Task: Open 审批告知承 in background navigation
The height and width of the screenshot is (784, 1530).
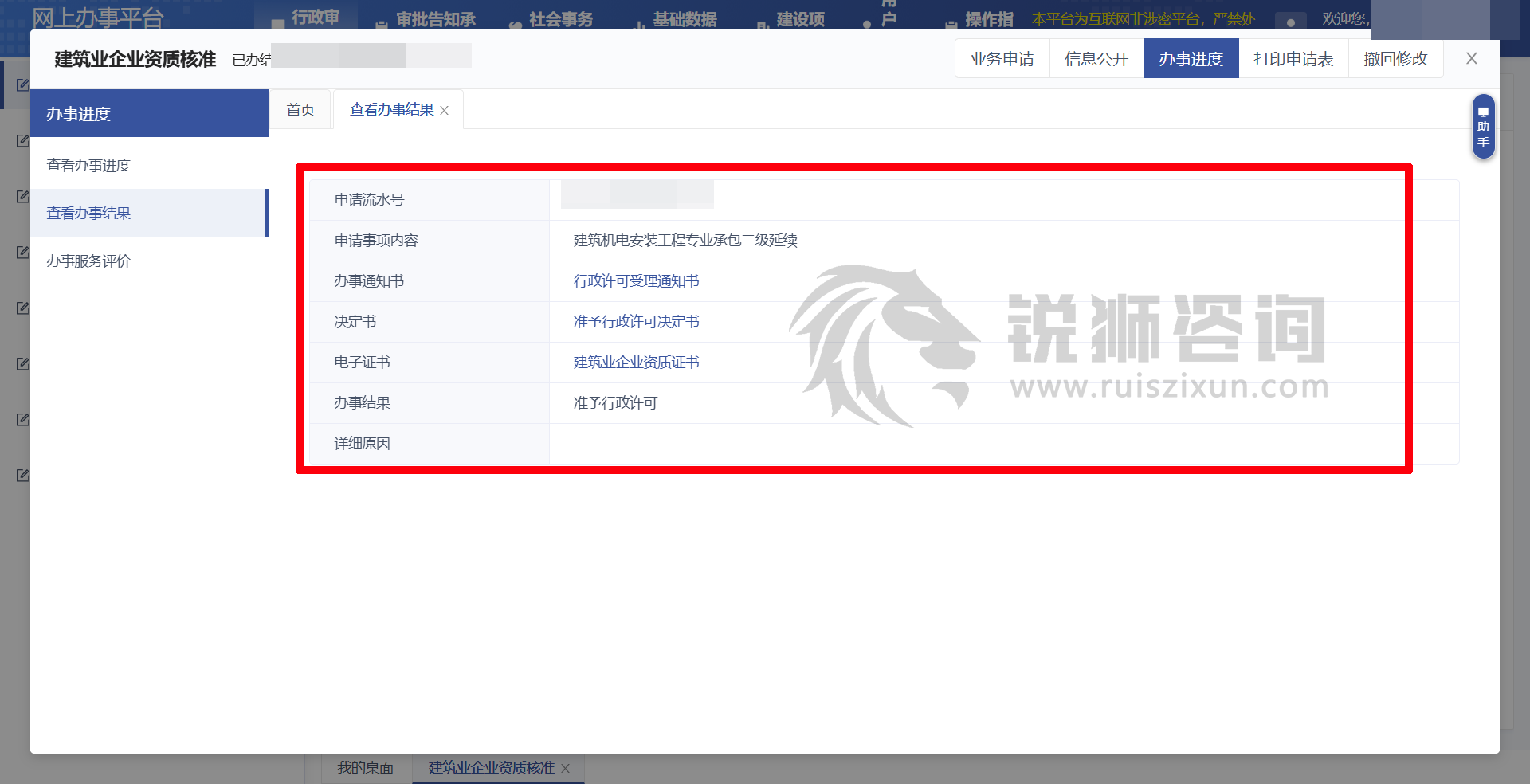Action: click(x=435, y=19)
